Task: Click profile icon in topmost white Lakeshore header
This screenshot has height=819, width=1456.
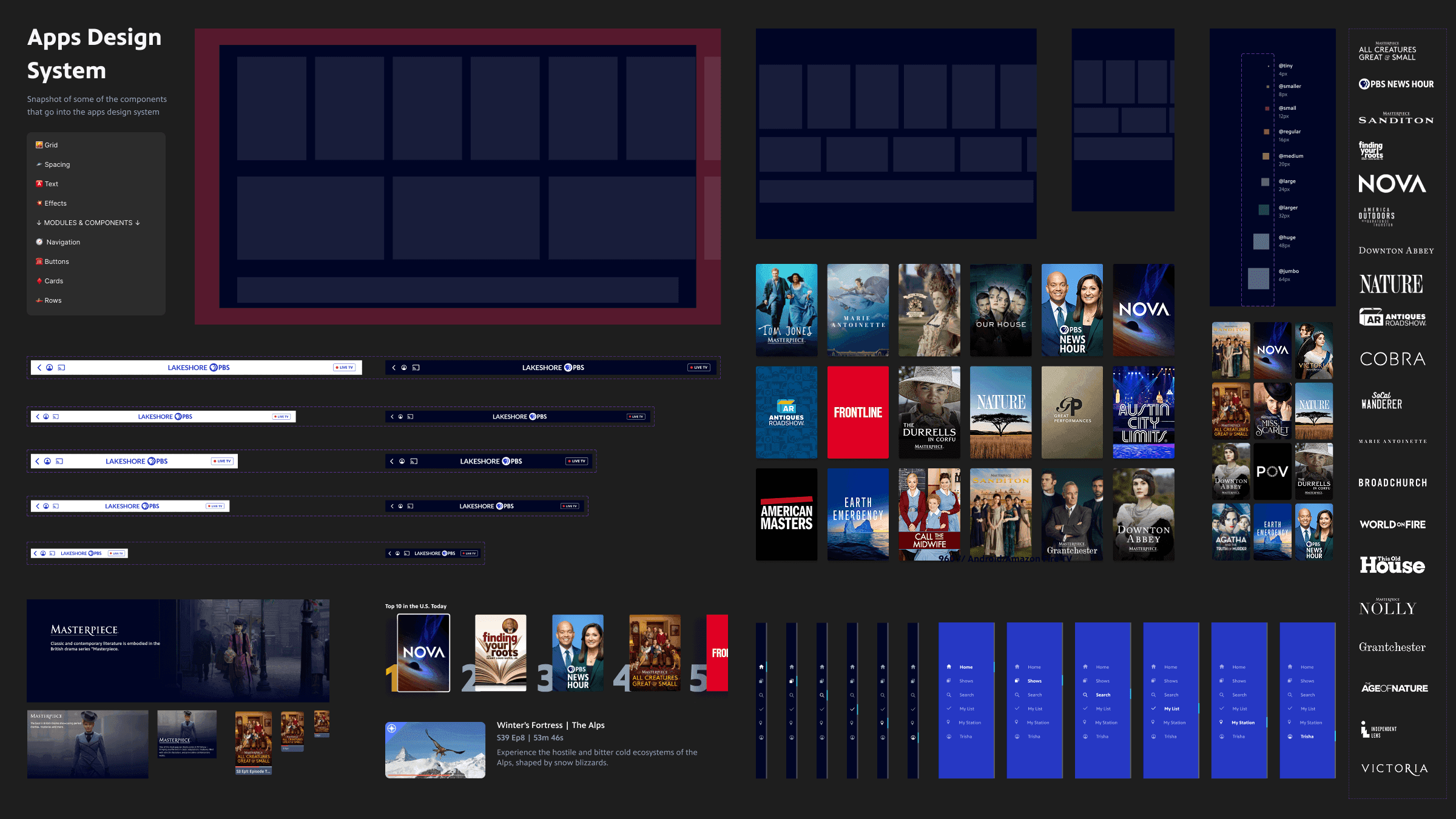Action: pos(50,368)
